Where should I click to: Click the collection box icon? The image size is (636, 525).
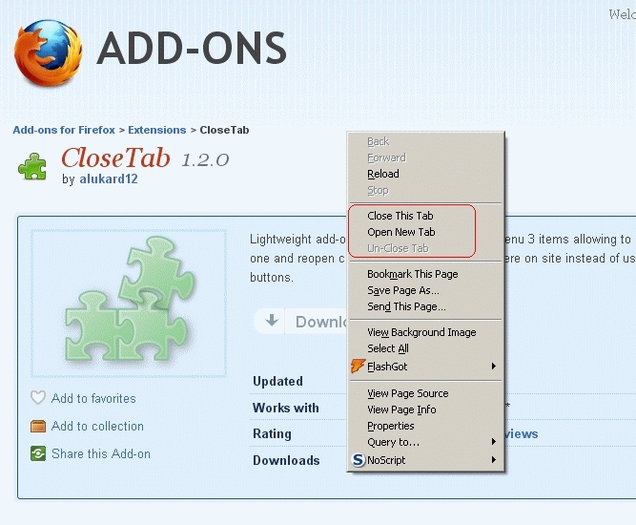pos(38,426)
